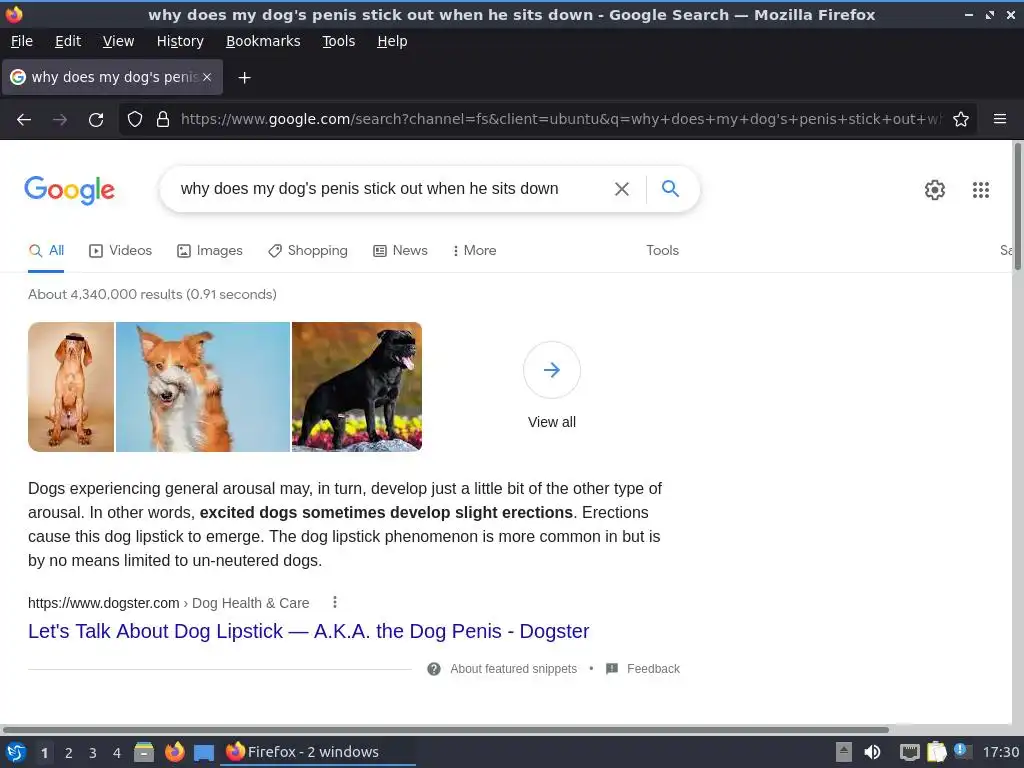The image size is (1024, 768).
Task: Open the sitting vizsla image thumbnail
Action: pyautogui.click(x=71, y=387)
